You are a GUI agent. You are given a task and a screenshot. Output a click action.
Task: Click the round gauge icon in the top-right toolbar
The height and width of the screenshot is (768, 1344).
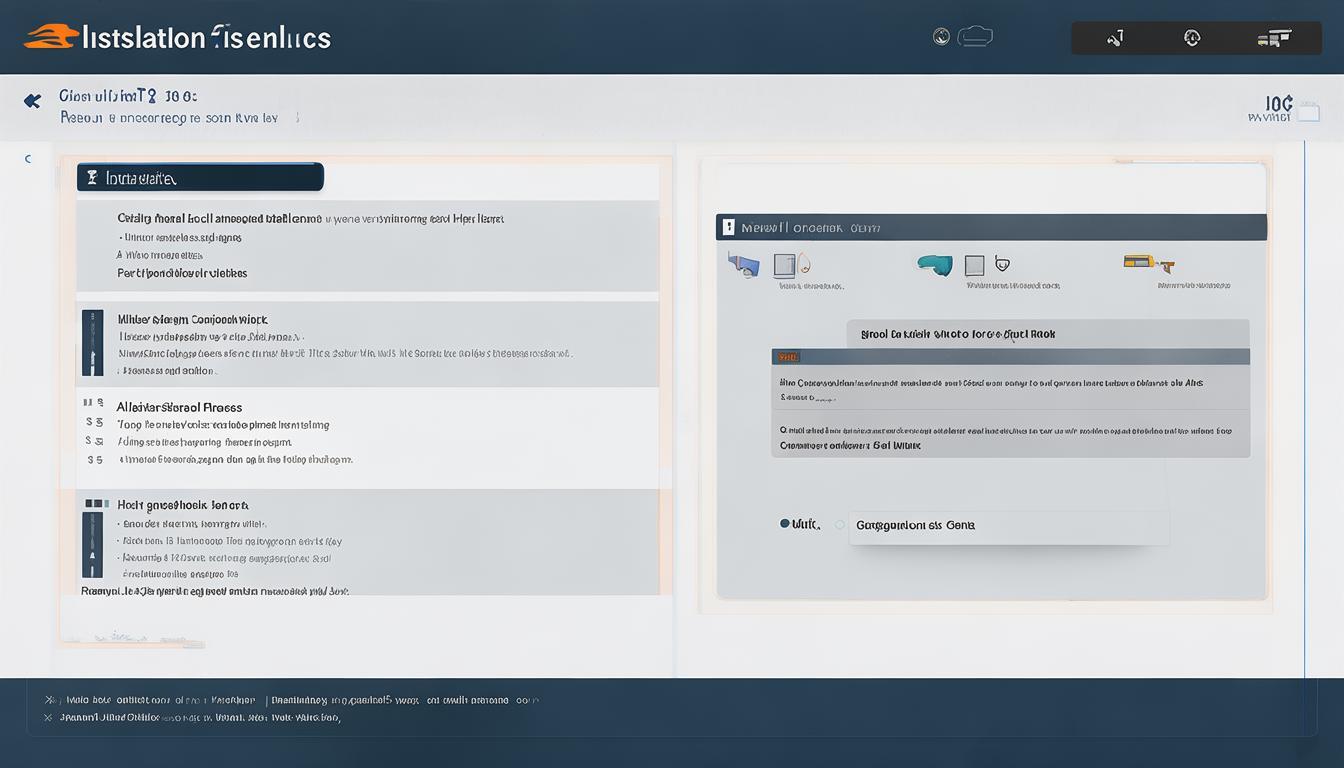tap(1192, 38)
